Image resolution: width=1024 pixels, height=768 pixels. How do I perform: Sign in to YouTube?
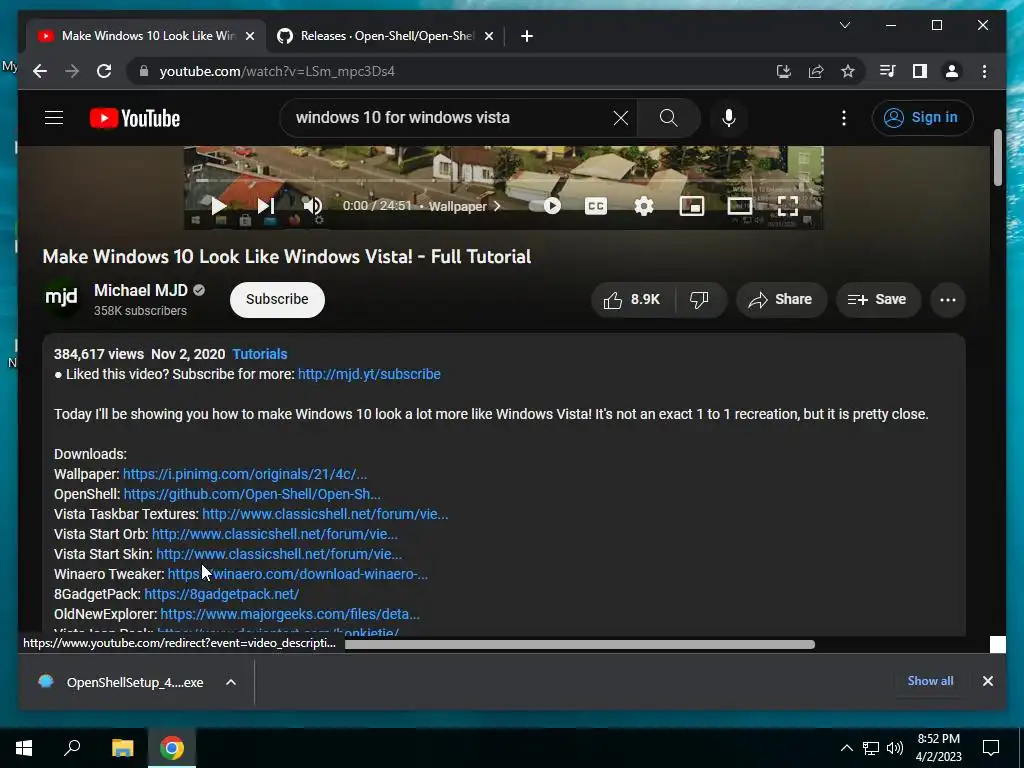[922, 118]
